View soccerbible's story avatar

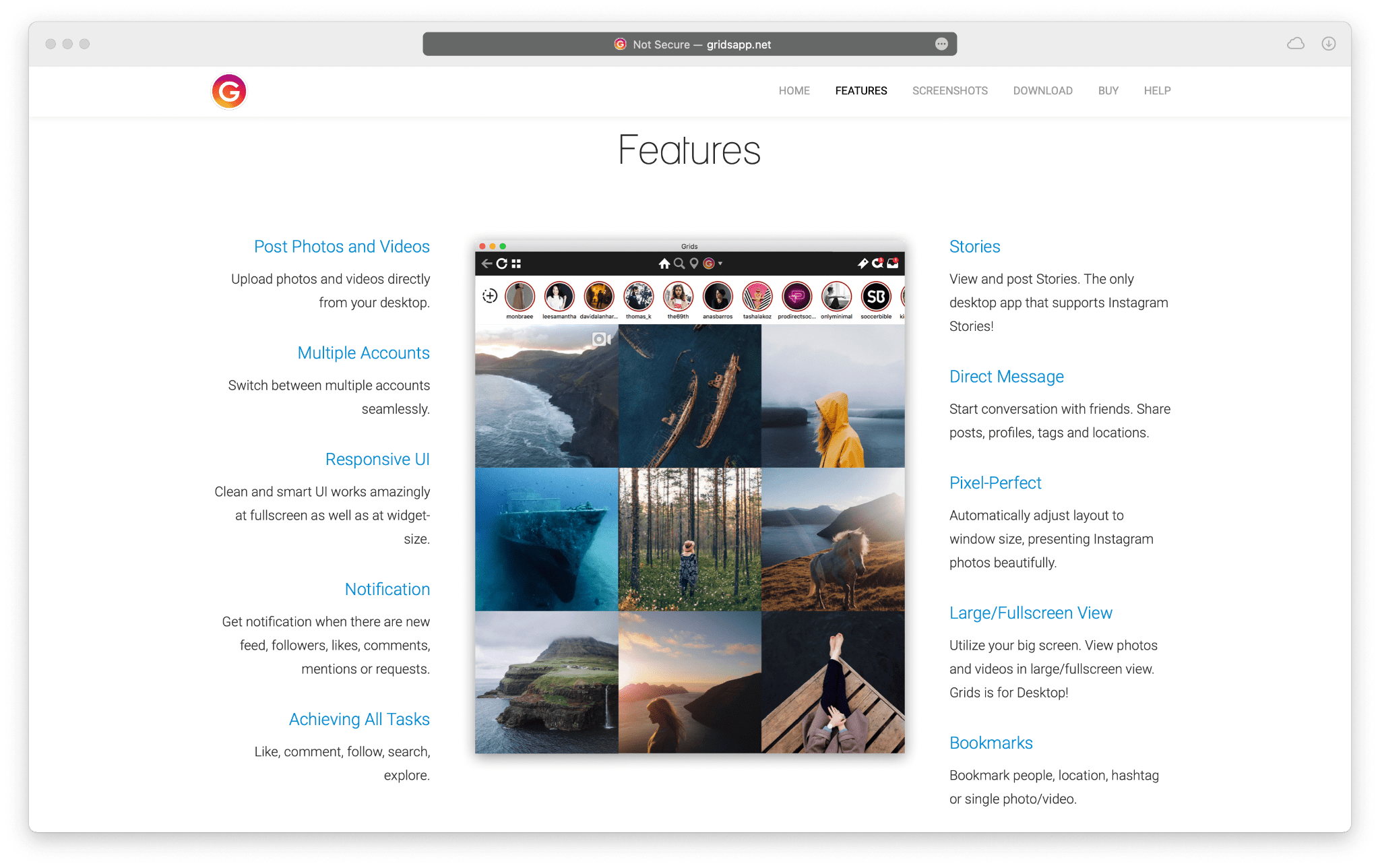(875, 297)
